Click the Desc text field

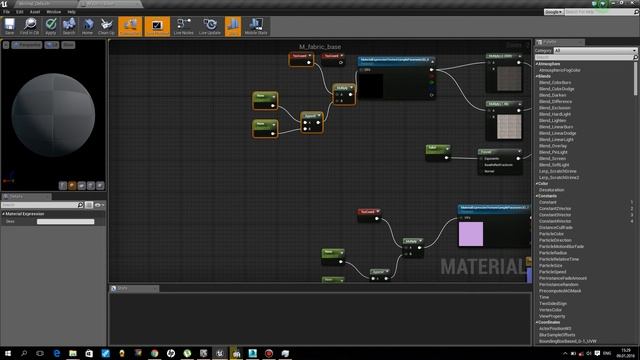pos(65,222)
